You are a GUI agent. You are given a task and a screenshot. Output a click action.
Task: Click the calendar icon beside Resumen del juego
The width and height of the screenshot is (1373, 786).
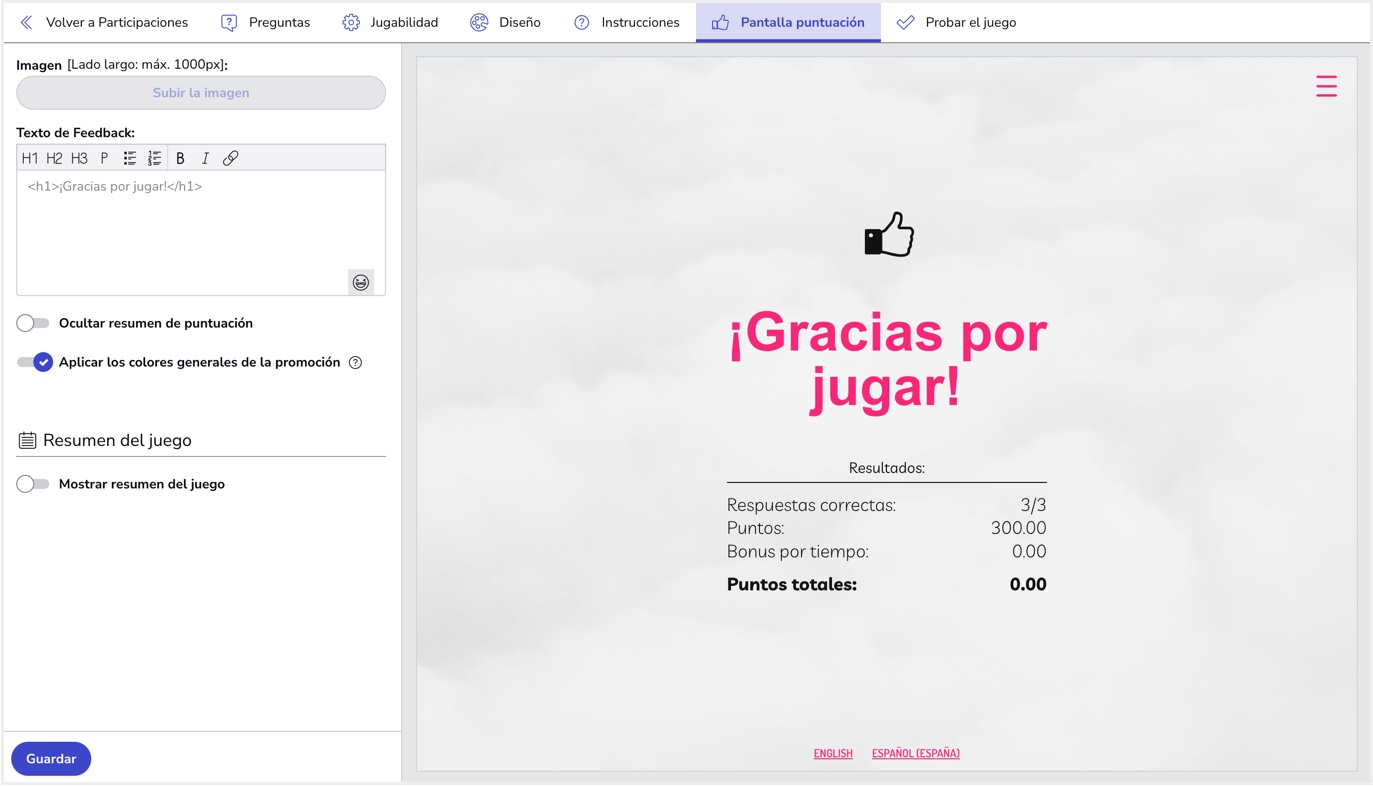tap(27, 440)
